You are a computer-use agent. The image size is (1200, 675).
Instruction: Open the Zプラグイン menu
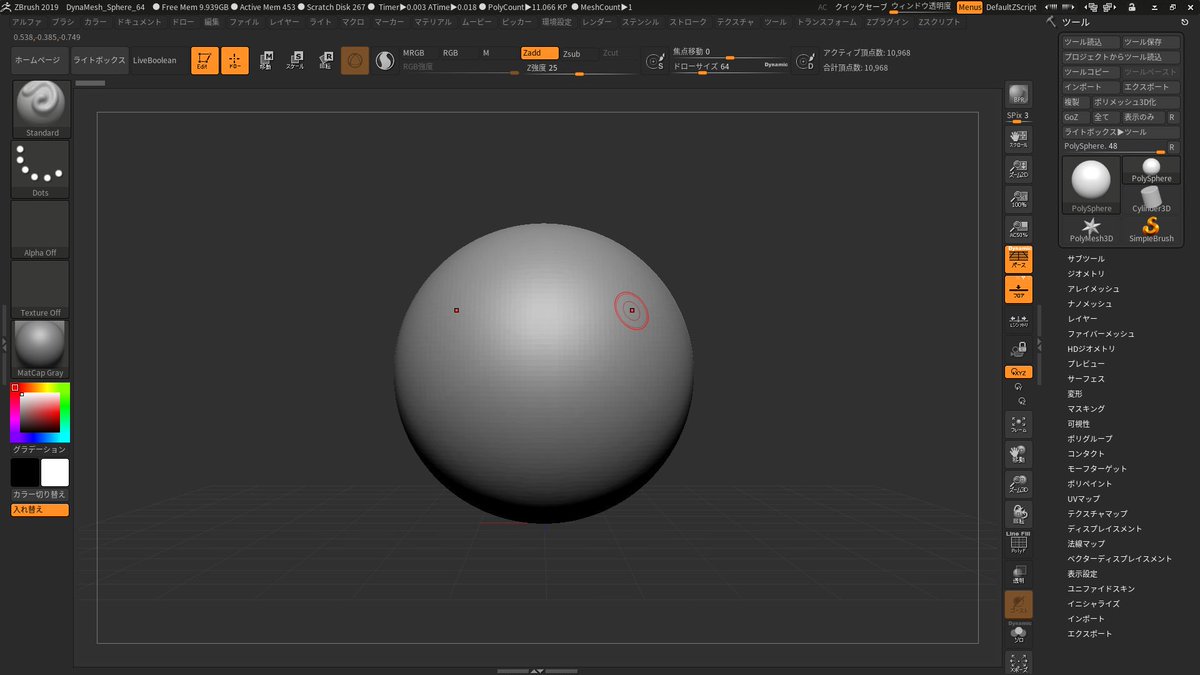(x=887, y=21)
